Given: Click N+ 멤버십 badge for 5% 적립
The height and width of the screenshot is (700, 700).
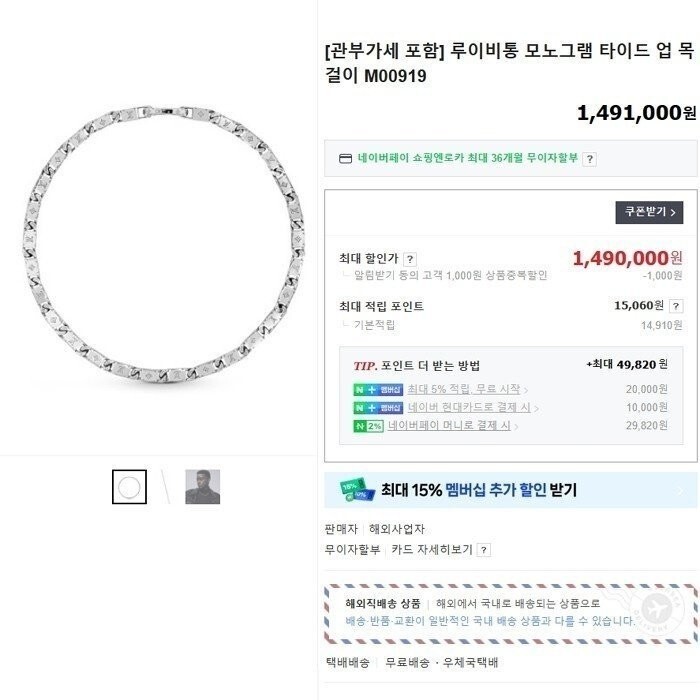Looking at the screenshot, I should tap(378, 390).
